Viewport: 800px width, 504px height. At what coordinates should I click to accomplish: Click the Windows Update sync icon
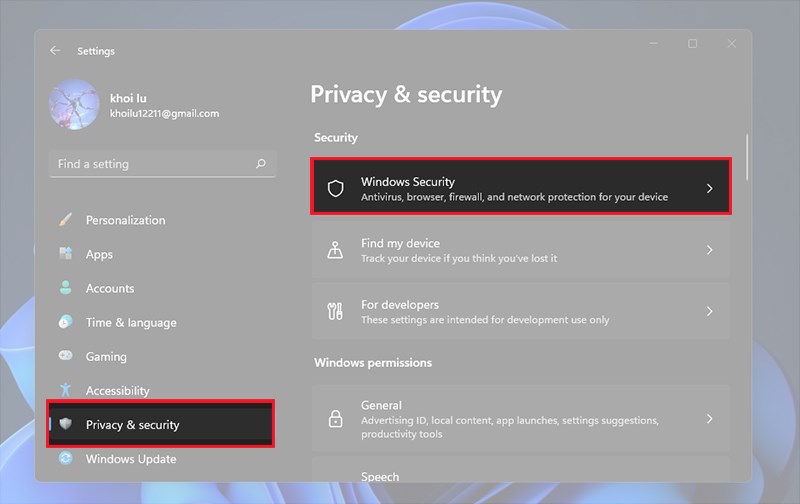[x=66, y=459]
